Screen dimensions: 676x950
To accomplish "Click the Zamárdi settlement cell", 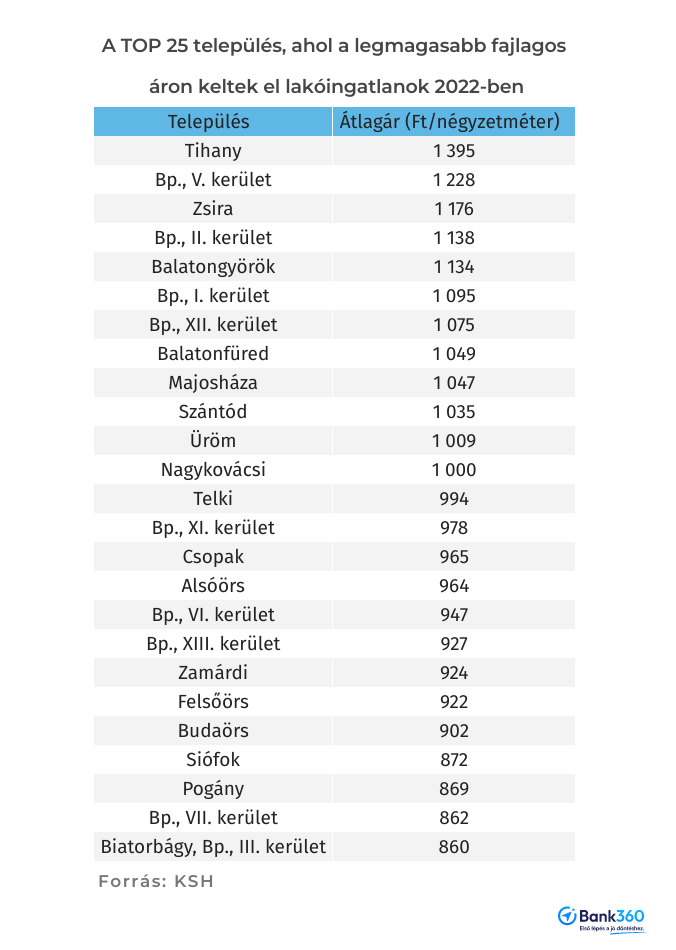I will 213,673.
